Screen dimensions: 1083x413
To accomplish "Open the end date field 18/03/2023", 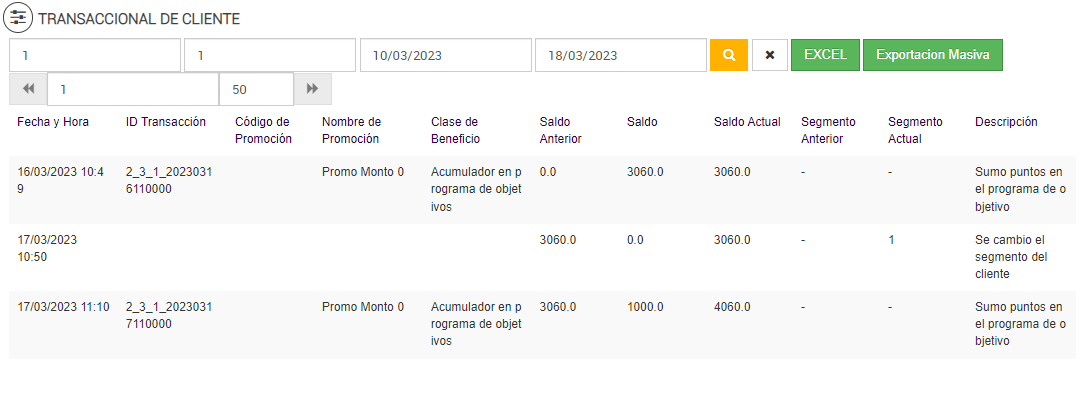I will coord(620,55).
